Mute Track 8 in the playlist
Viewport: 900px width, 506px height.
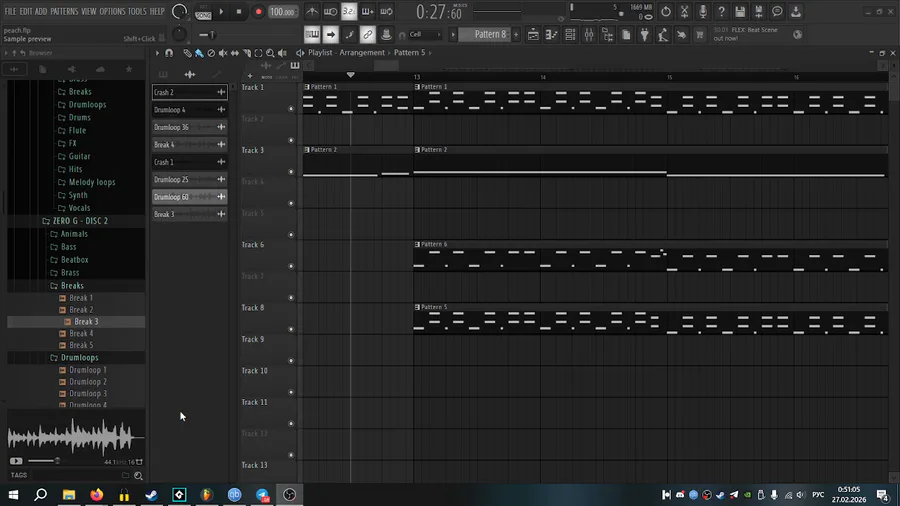291,329
